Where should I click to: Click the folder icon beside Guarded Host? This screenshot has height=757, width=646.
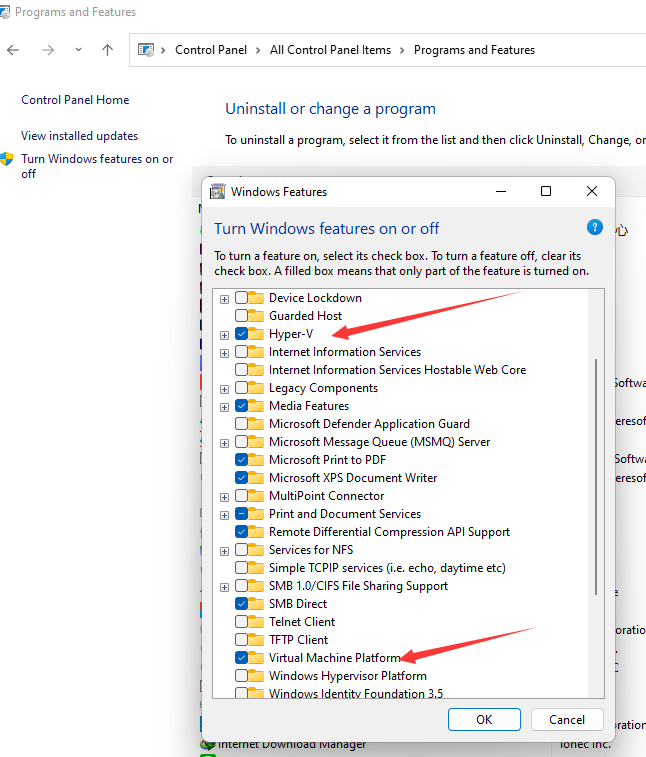click(256, 316)
